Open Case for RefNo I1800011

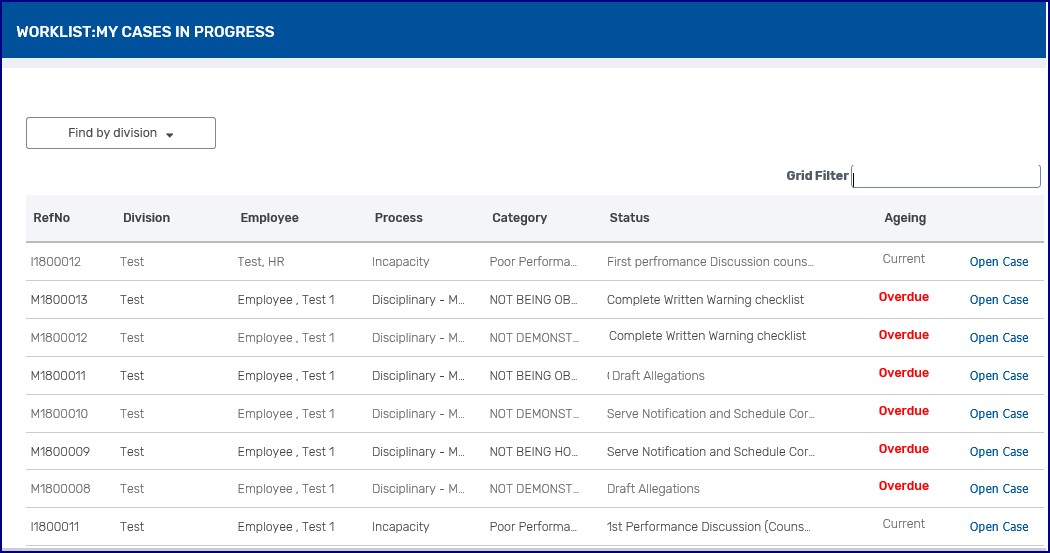[x=998, y=528]
